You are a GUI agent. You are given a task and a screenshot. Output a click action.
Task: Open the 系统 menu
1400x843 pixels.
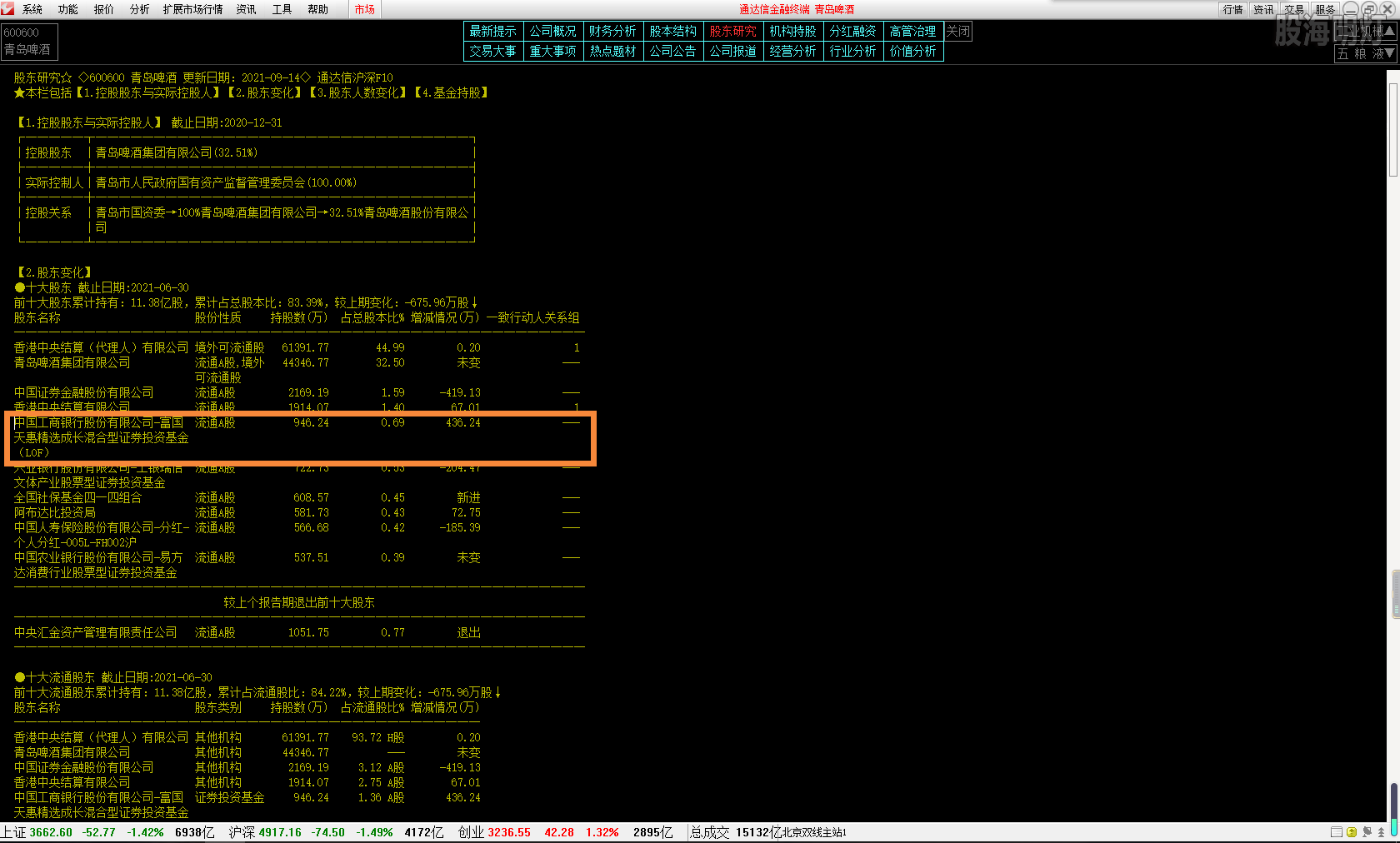(x=32, y=9)
